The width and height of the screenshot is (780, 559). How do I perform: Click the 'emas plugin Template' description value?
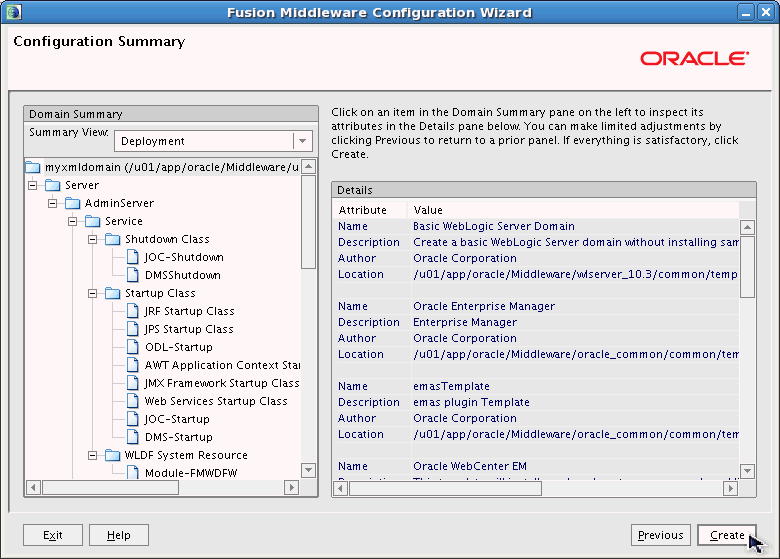coord(471,402)
